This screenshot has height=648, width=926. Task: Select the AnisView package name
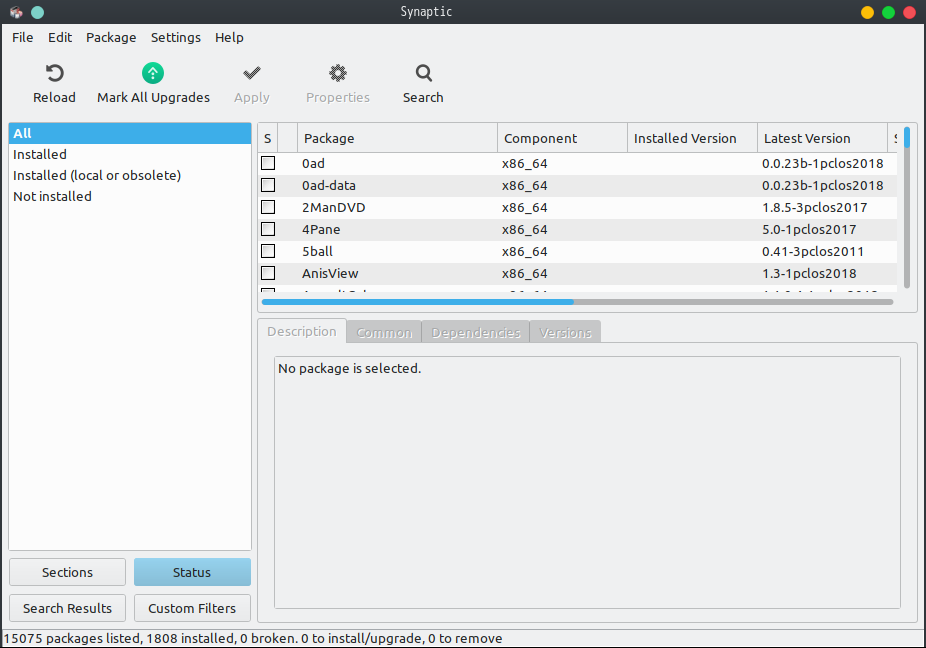(330, 273)
